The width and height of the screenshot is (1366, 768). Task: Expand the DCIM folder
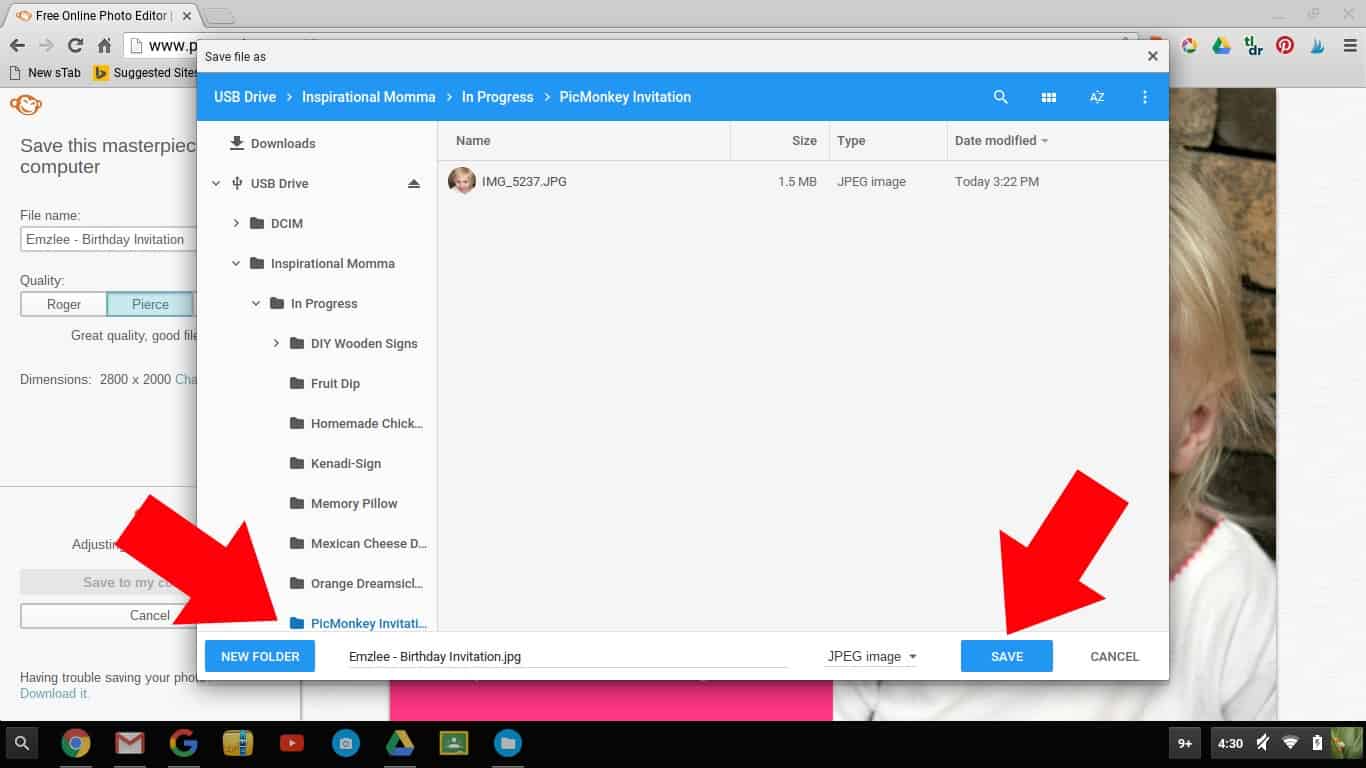coord(236,224)
